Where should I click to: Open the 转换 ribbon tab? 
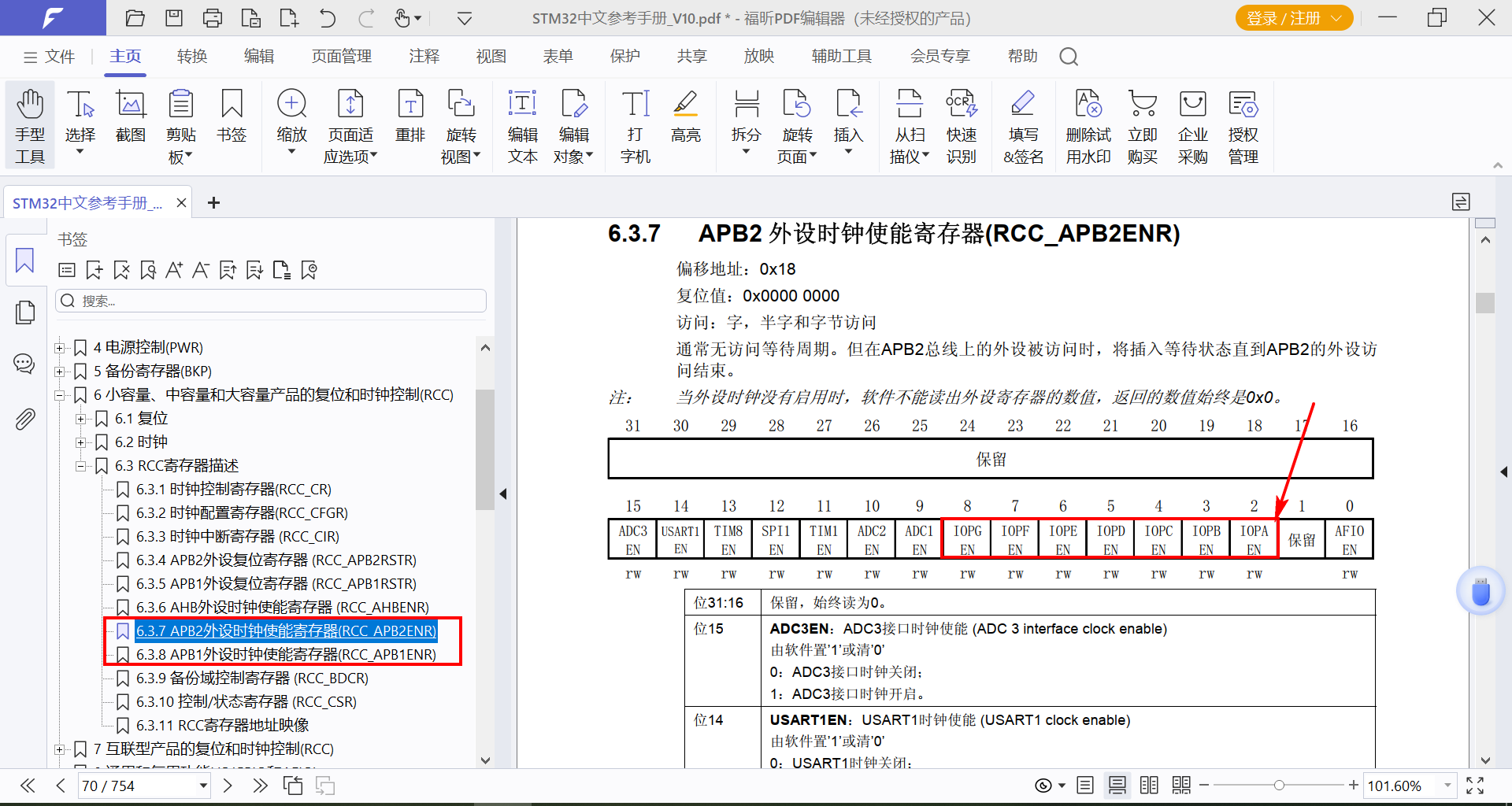click(192, 57)
